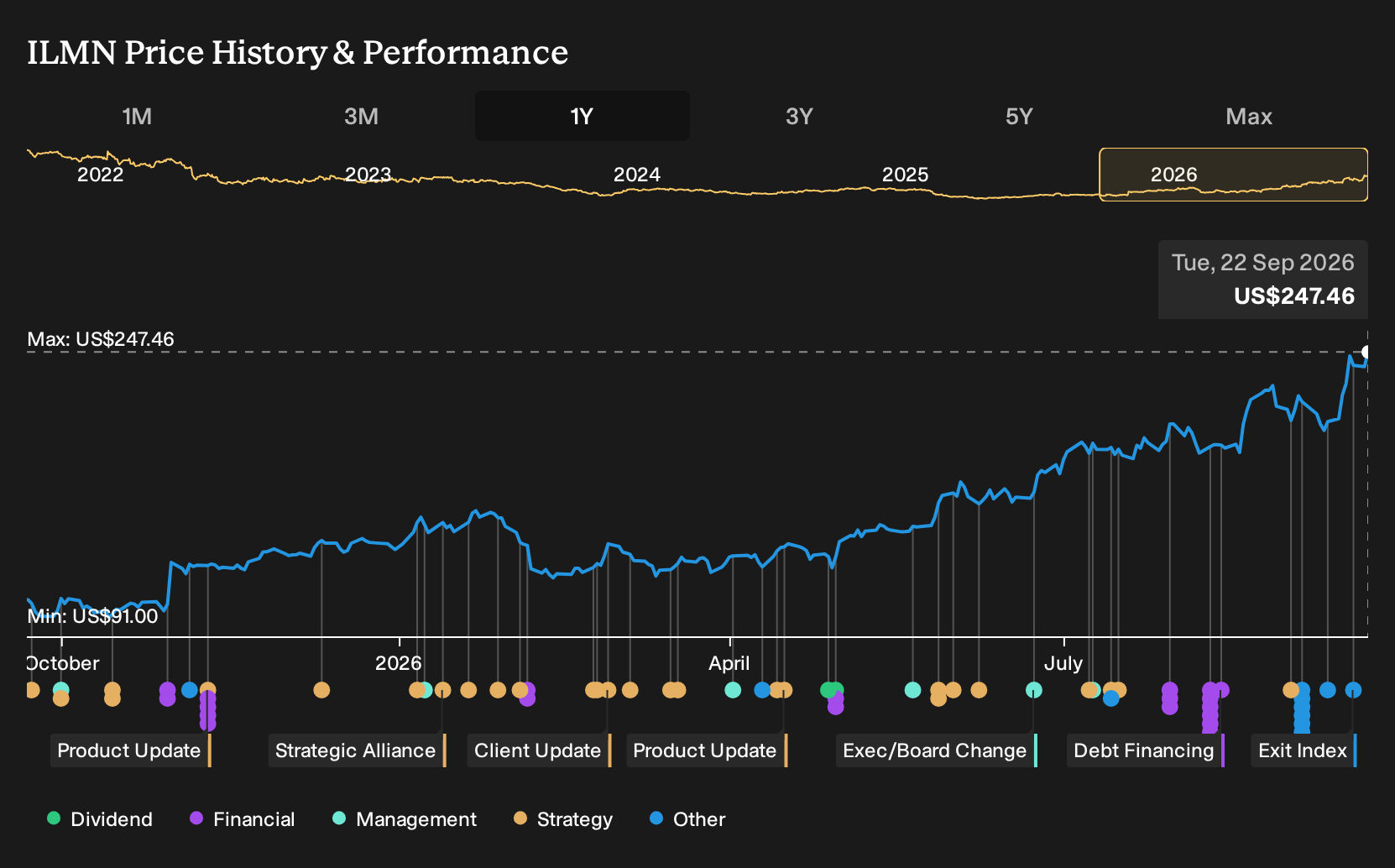
Task: Open the Client Update event label
Action: coord(539,750)
